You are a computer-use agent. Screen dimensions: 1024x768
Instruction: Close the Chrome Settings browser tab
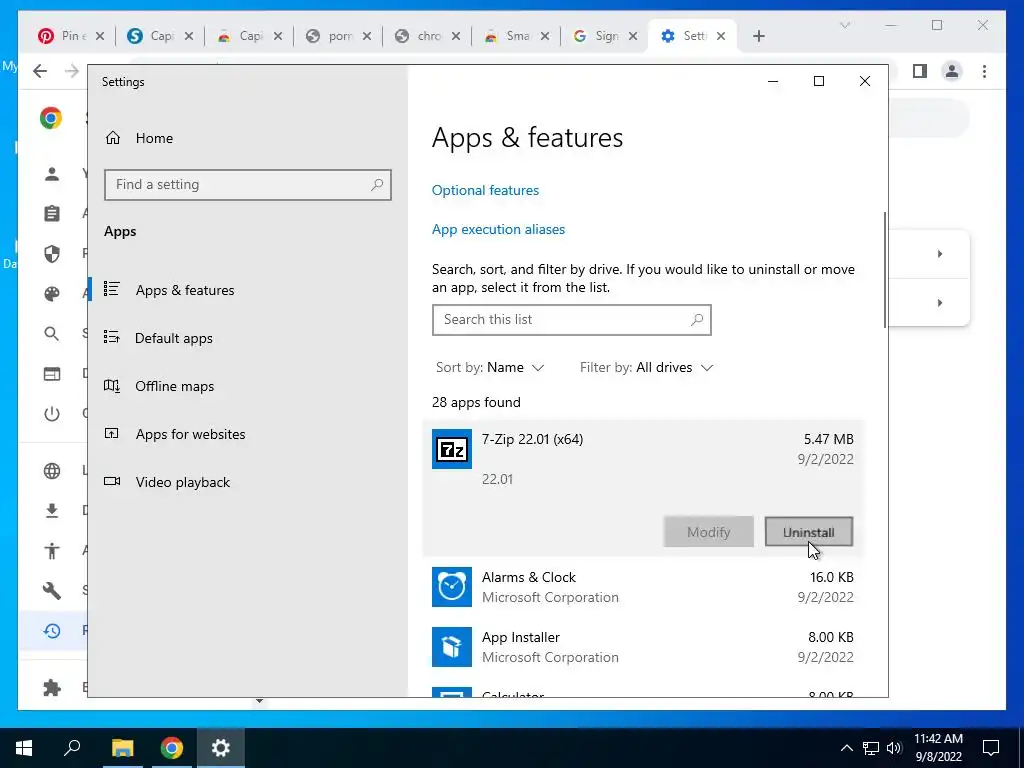pyautogui.click(x=721, y=36)
